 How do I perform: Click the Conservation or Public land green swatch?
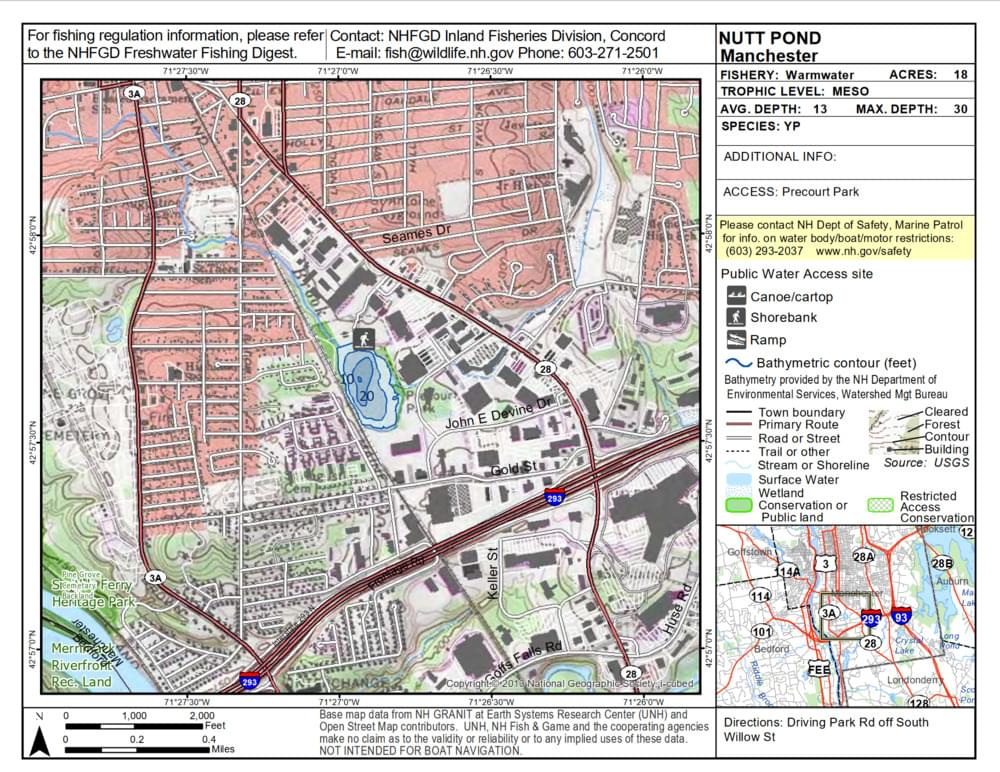tap(738, 506)
